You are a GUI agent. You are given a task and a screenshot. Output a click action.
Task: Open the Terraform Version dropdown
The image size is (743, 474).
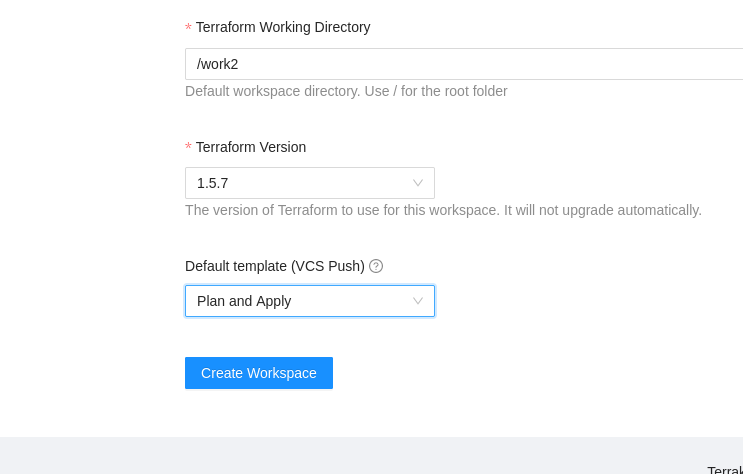point(309,183)
